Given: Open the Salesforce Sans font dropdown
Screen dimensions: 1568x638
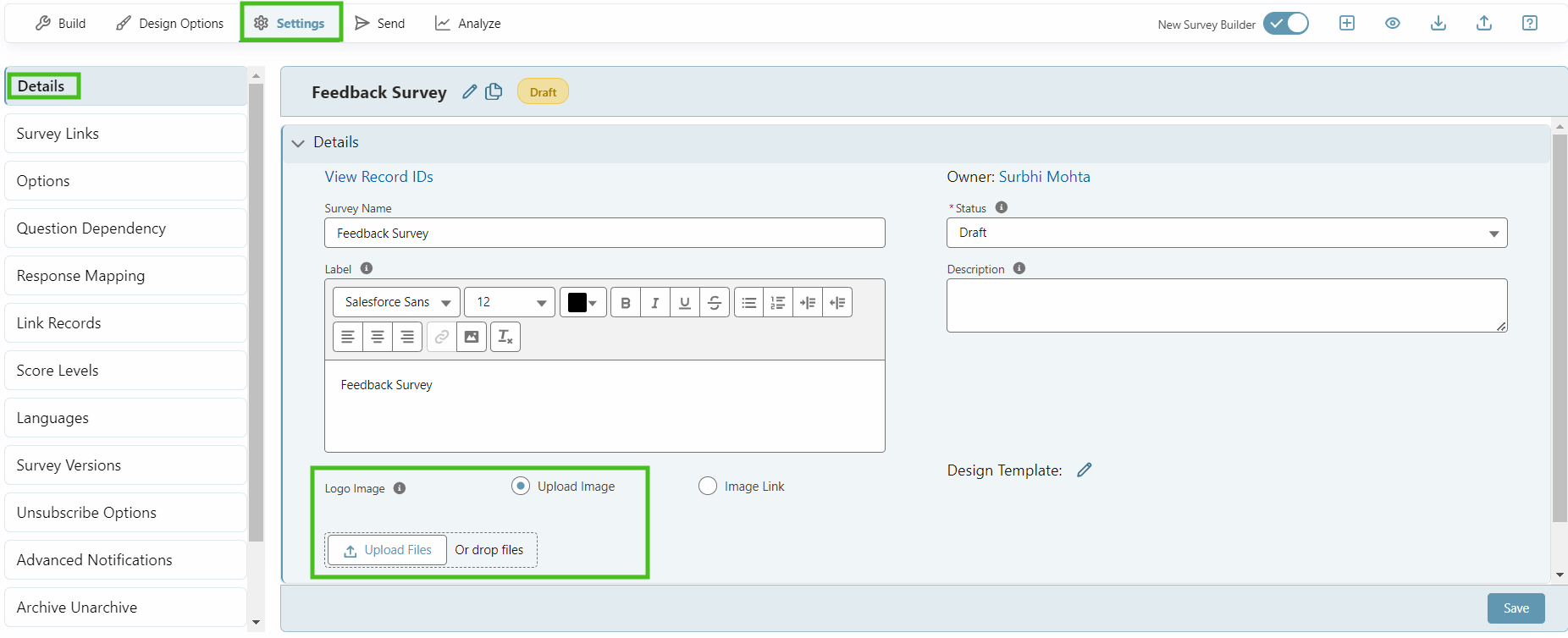Looking at the screenshot, I should (x=397, y=302).
